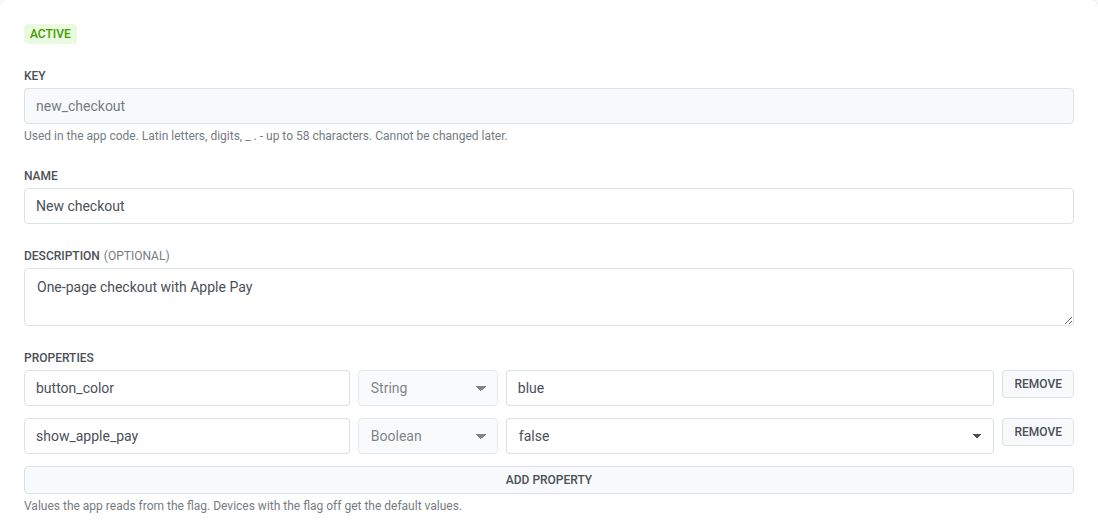Click the 'Cannot be changed later' hint text
The height and width of the screenshot is (529, 1098).
point(441,136)
